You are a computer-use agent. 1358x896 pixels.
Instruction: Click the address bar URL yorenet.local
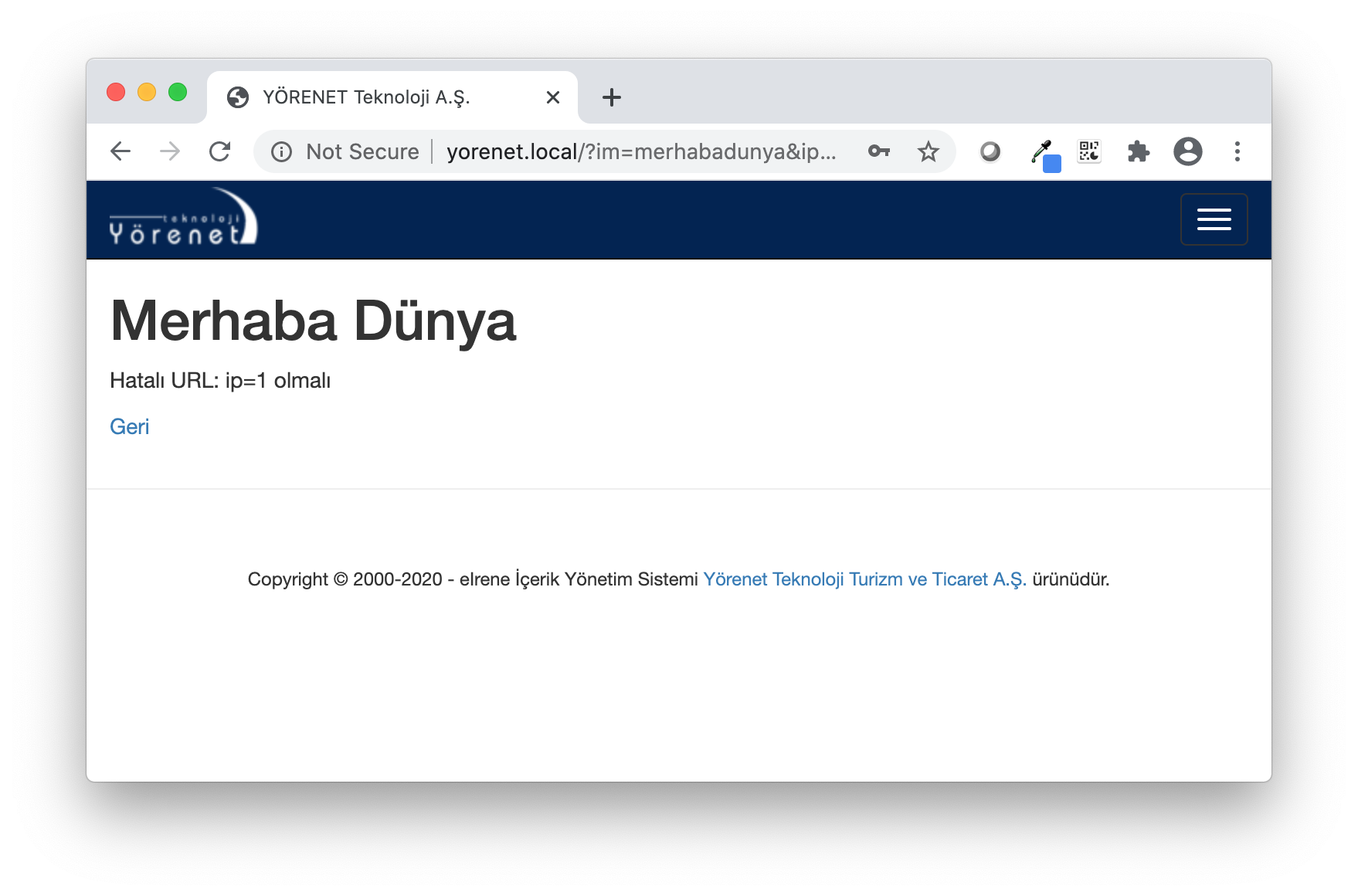(x=641, y=152)
